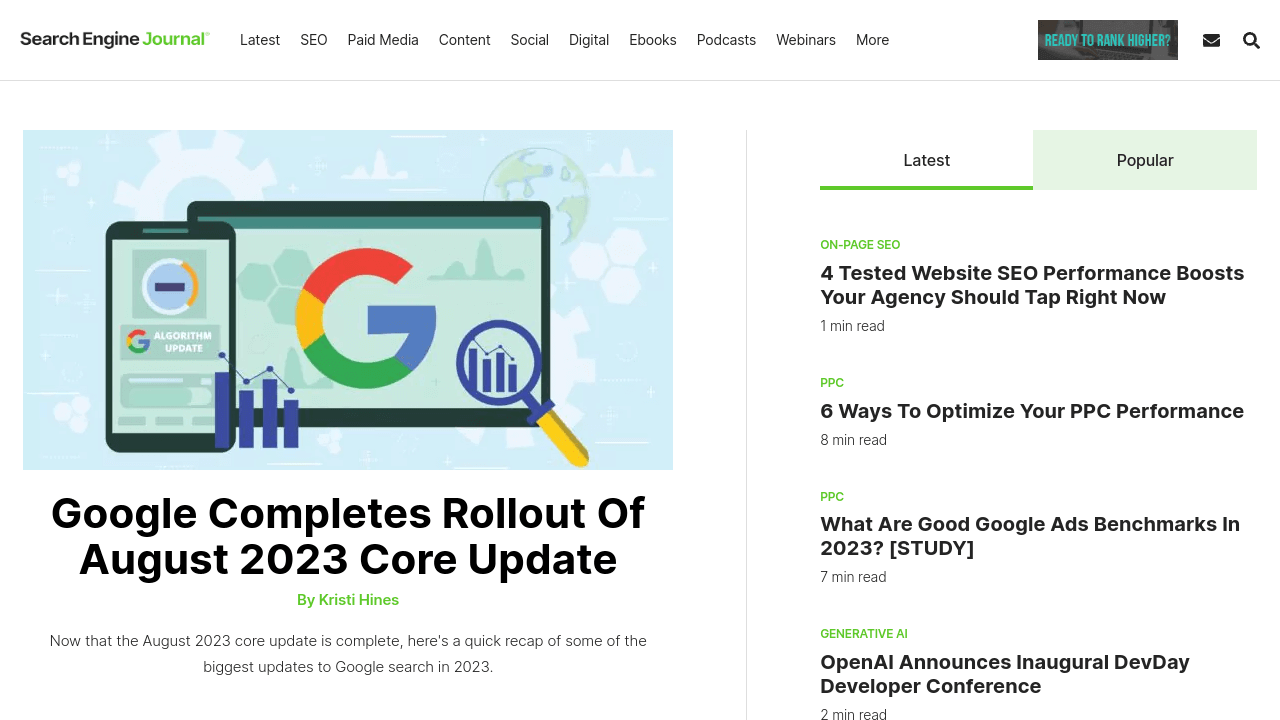Viewport: 1280px width, 720px height.
Task: Open the envelope newsletter icon
Action: (x=1211, y=40)
